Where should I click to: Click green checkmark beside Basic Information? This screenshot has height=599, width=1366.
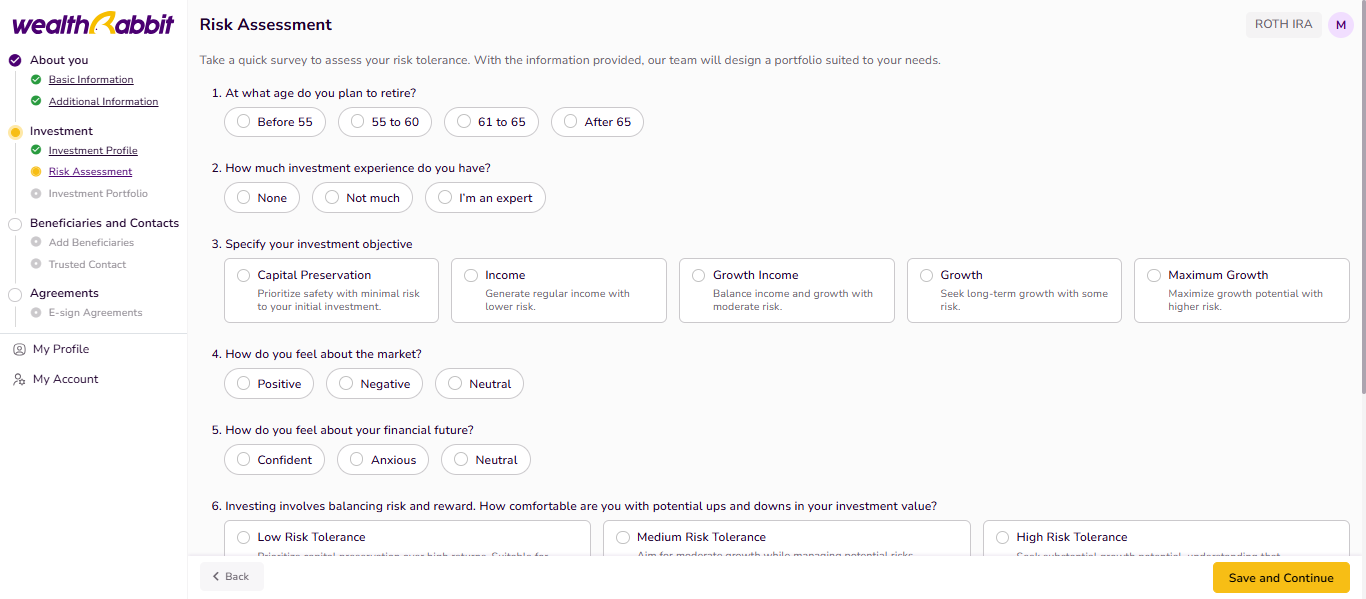click(37, 80)
